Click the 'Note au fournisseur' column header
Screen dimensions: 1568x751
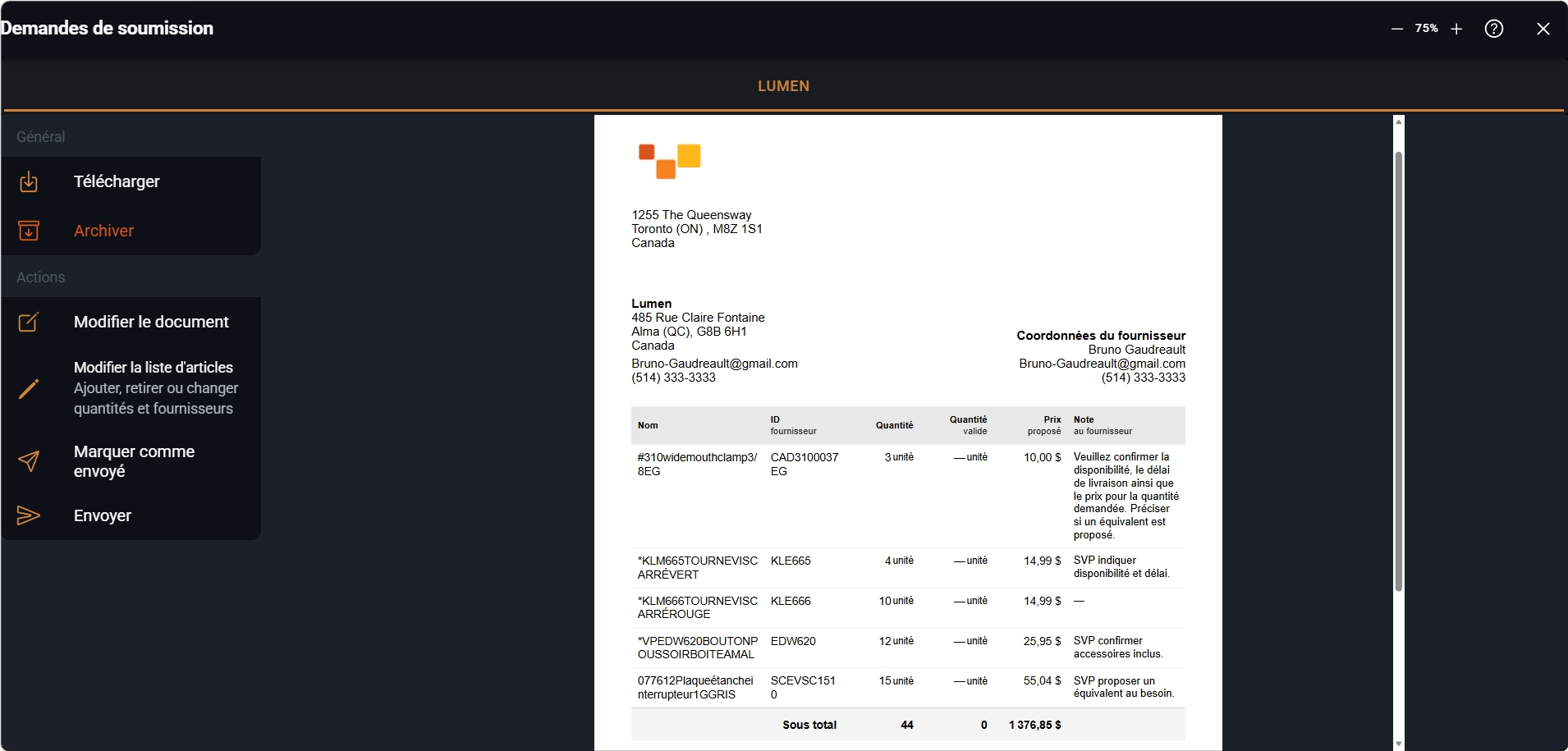pos(1103,425)
